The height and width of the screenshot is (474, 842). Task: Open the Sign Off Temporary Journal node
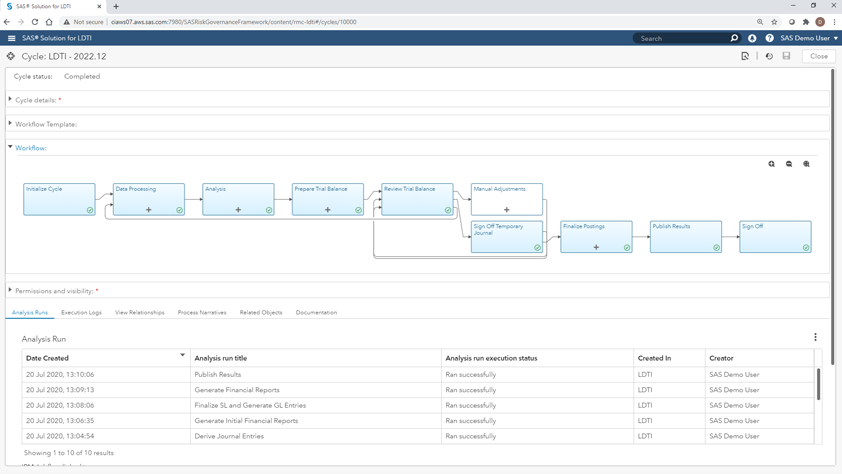coord(507,237)
